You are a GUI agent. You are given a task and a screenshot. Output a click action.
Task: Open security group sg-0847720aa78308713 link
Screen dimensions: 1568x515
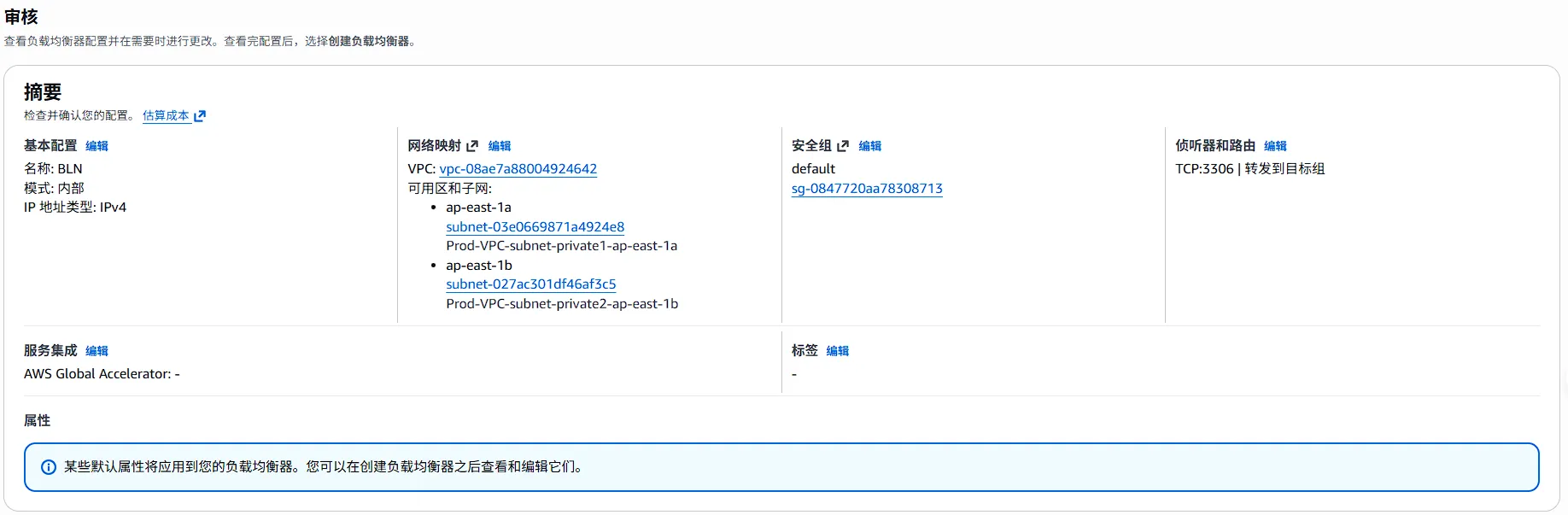click(x=867, y=189)
